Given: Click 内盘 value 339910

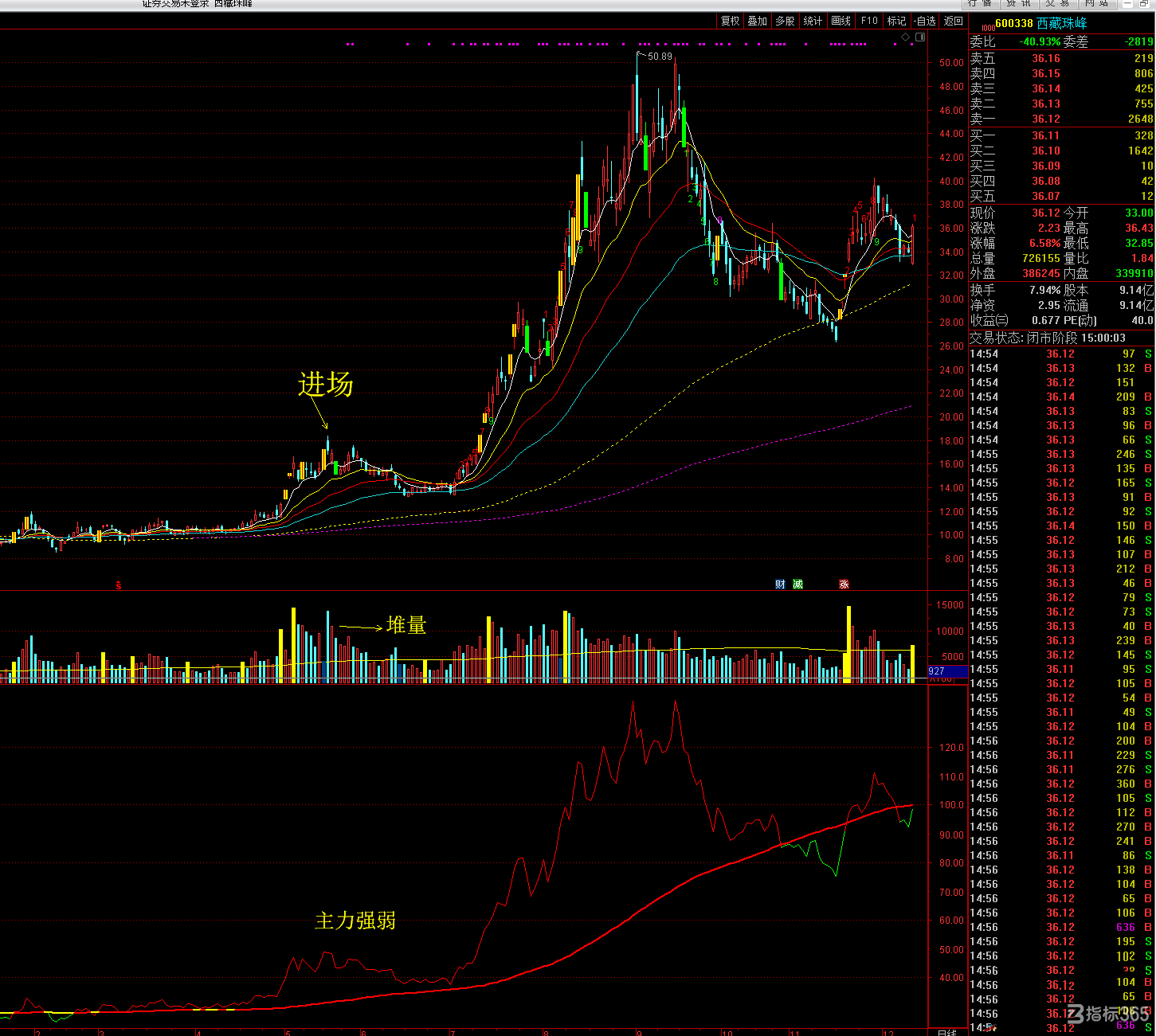Looking at the screenshot, I should (1134, 273).
